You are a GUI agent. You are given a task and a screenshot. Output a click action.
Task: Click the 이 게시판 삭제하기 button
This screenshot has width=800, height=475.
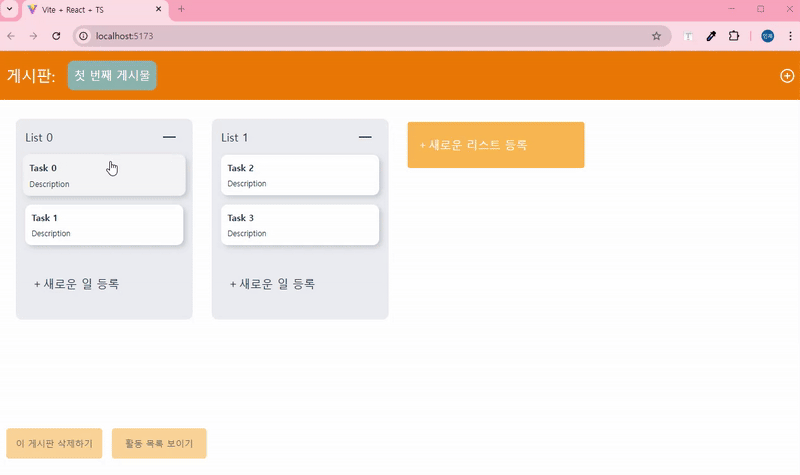(x=54, y=443)
